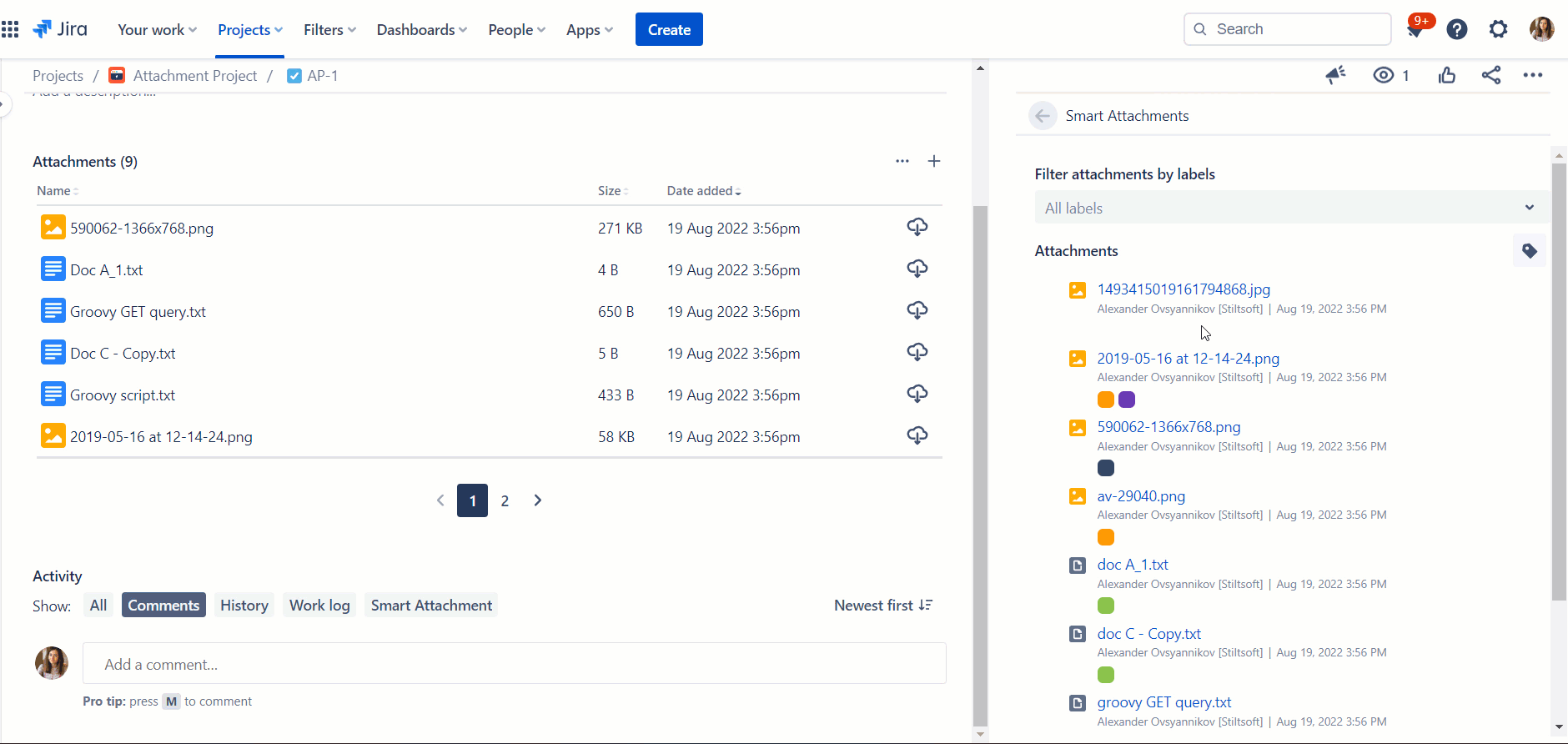Download Groovy GET query.txt via cloud icon
The width and height of the screenshot is (1568, 744).
(917, 311)
